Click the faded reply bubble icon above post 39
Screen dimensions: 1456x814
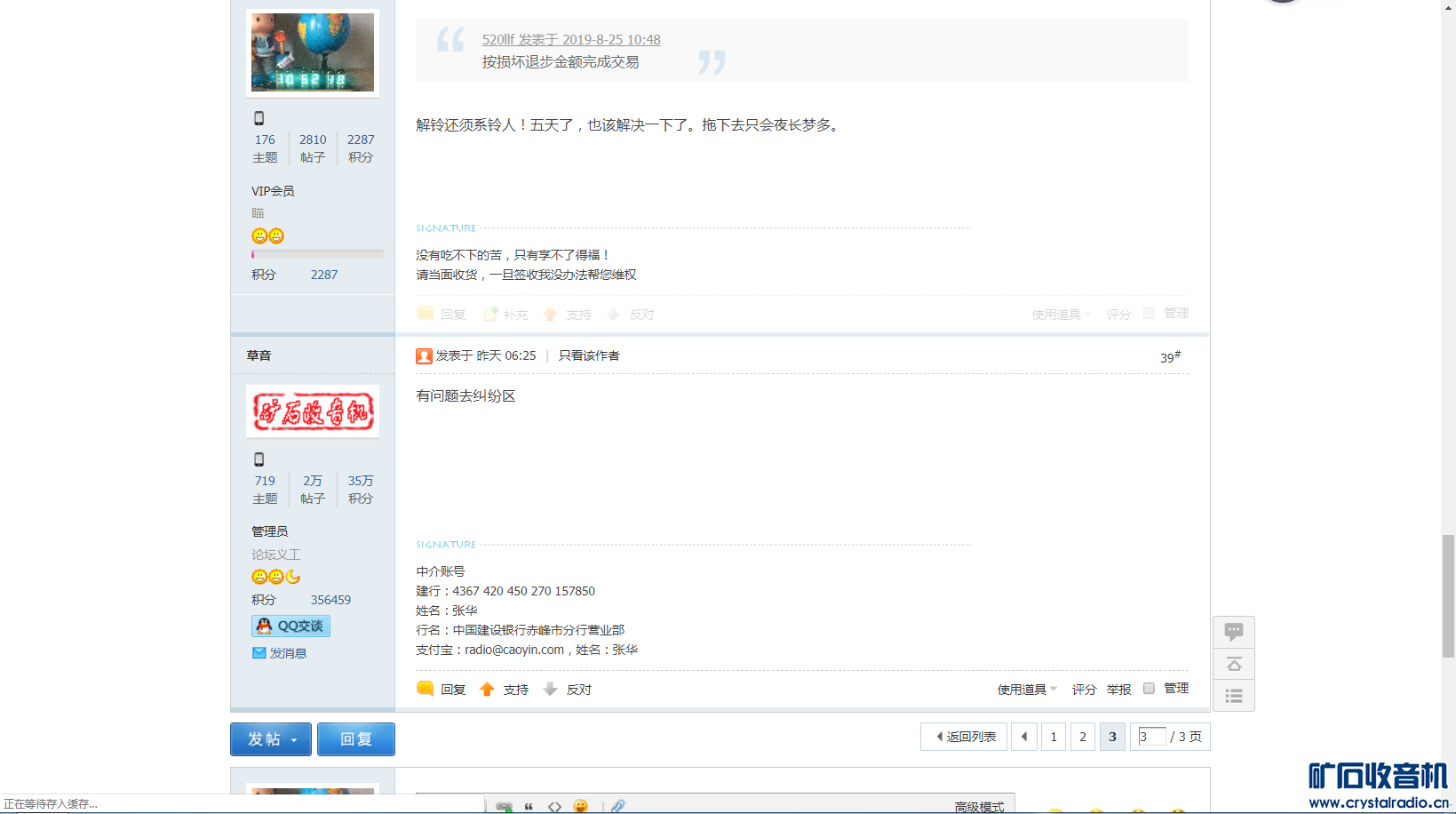(425, 314)
